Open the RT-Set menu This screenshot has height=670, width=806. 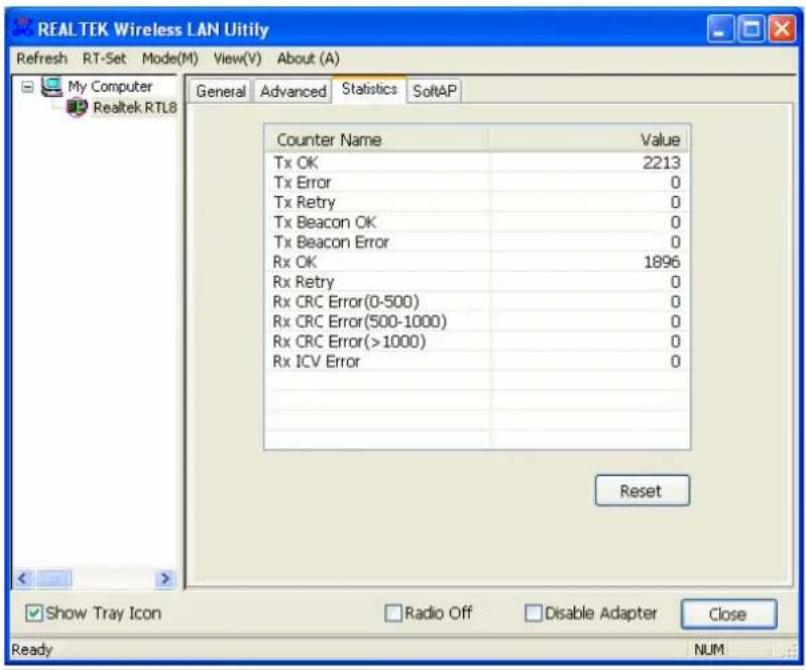pos(104,59)
